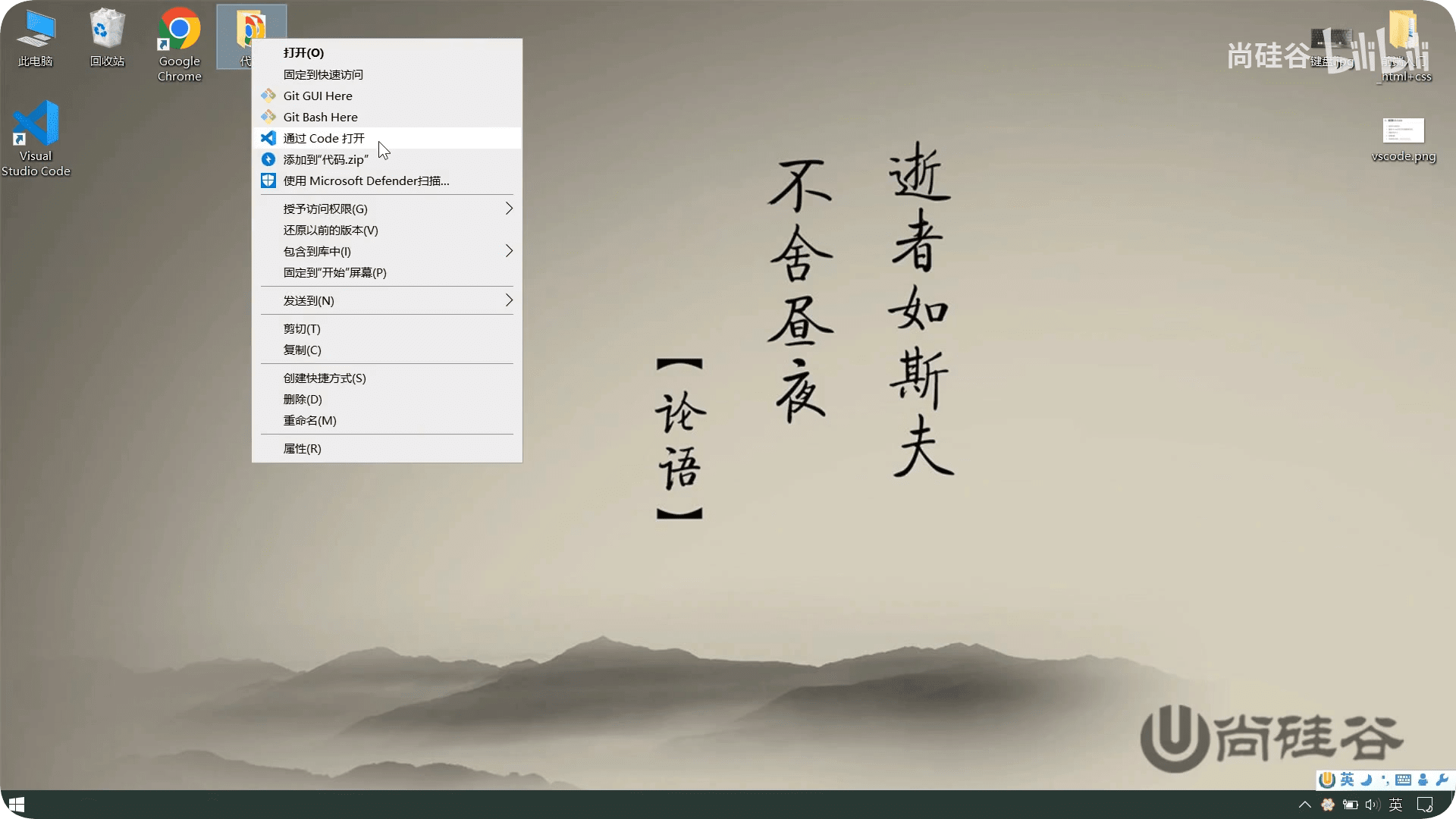Open the soft keyboard icon in IME toolbar
Screen dimensions: 1456x819
(x=1403, y=780)
